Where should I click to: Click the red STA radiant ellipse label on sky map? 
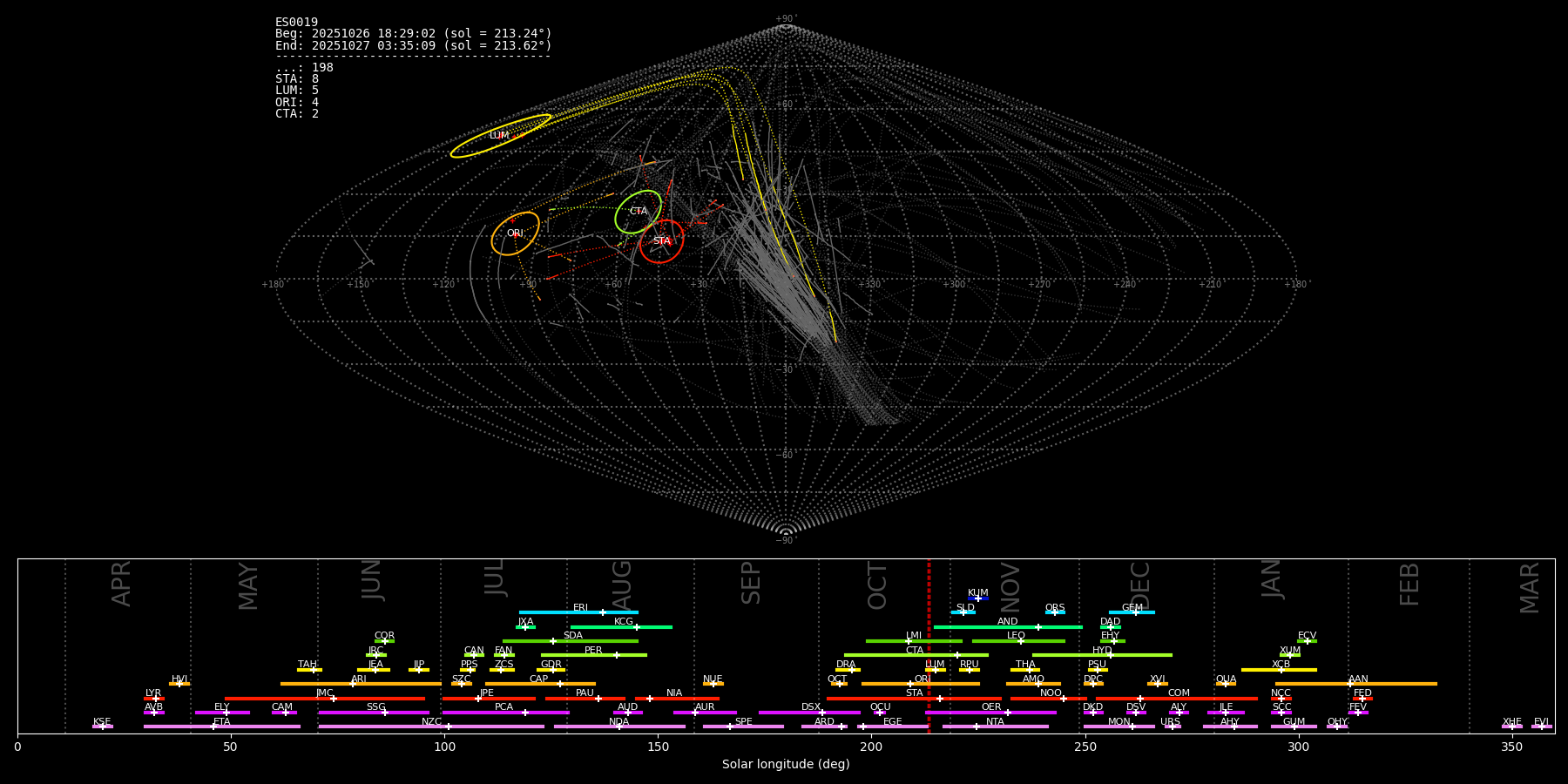point(662,241)
